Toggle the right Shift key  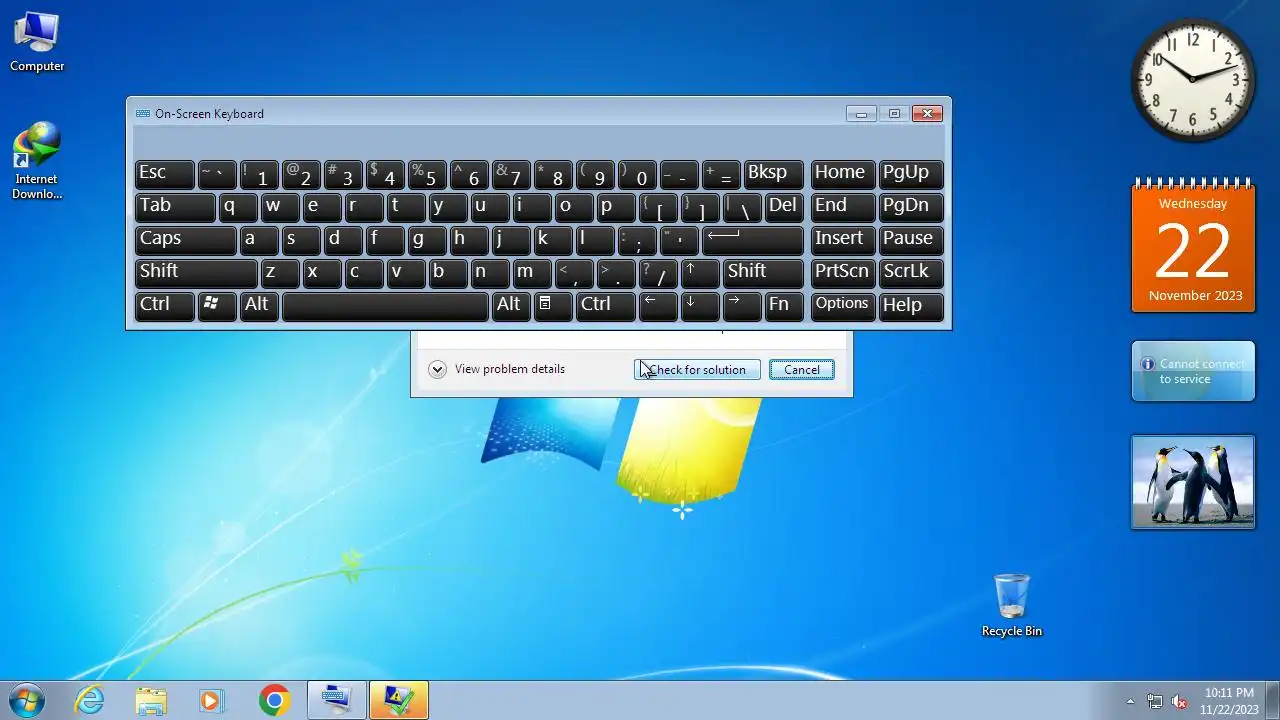(763, 272)
